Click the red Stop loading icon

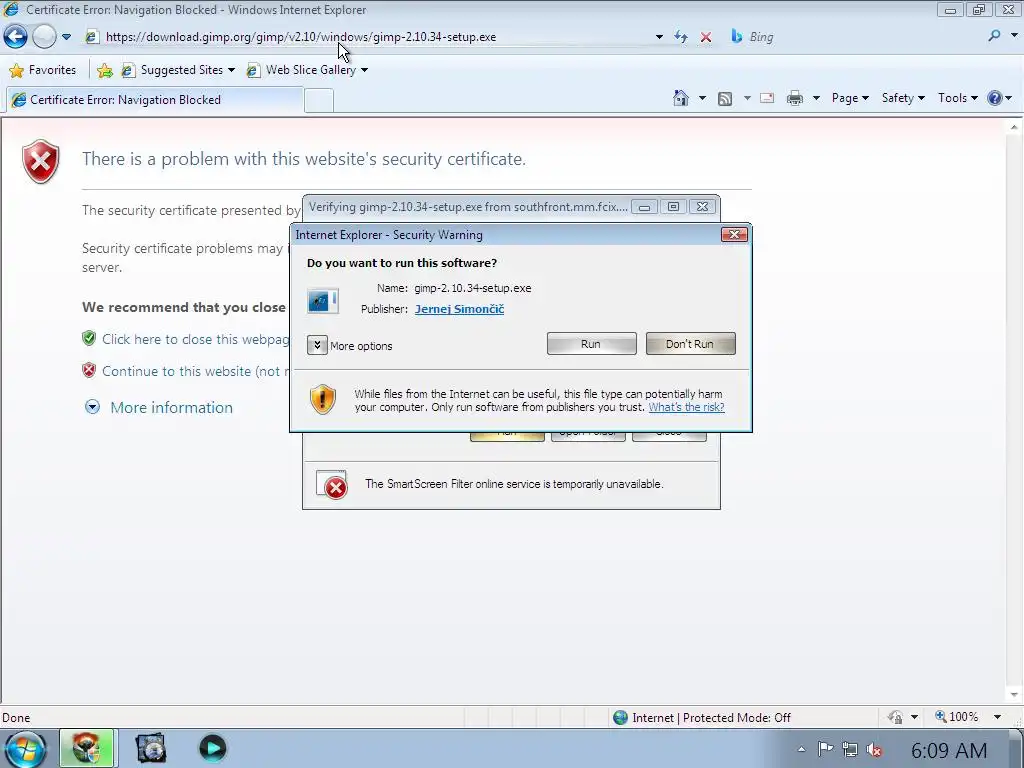(706, 37)
